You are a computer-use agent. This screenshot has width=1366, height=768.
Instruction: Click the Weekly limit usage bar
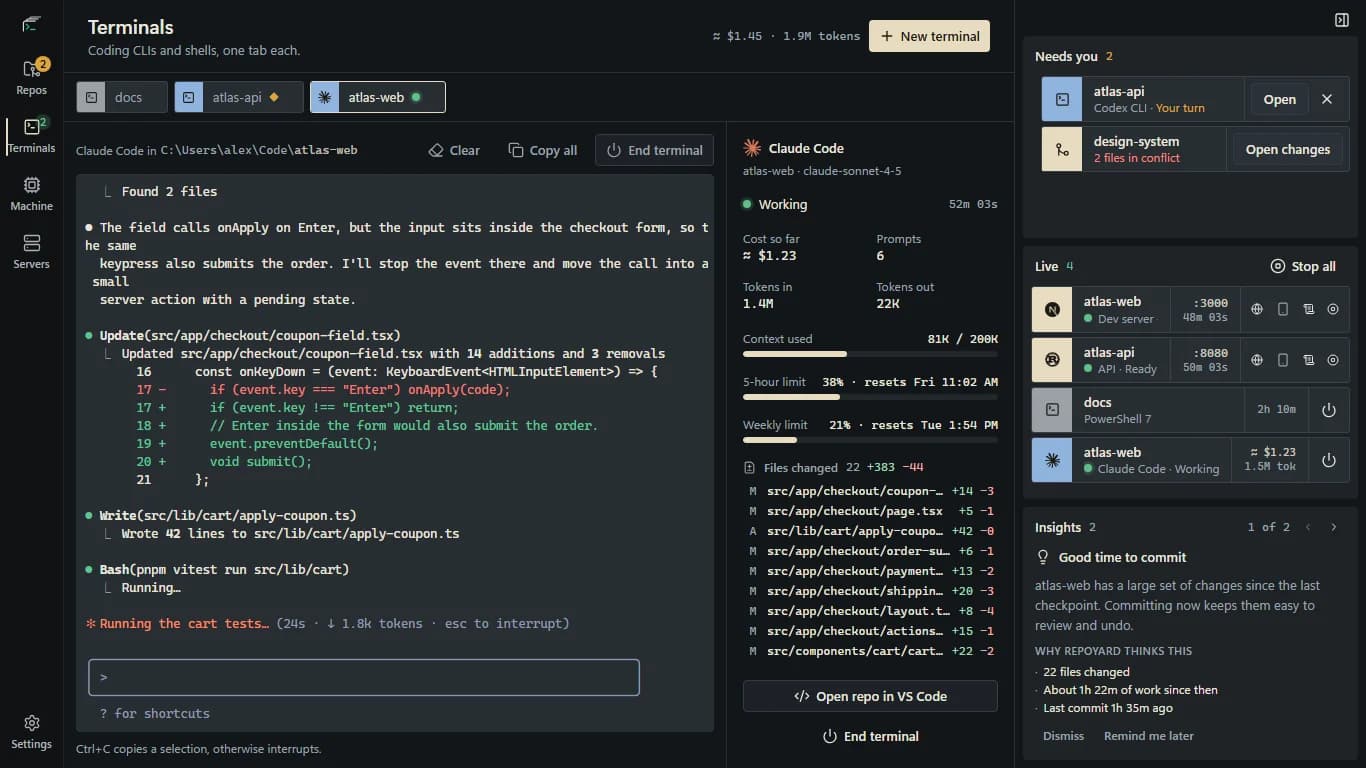click(870, 440)
